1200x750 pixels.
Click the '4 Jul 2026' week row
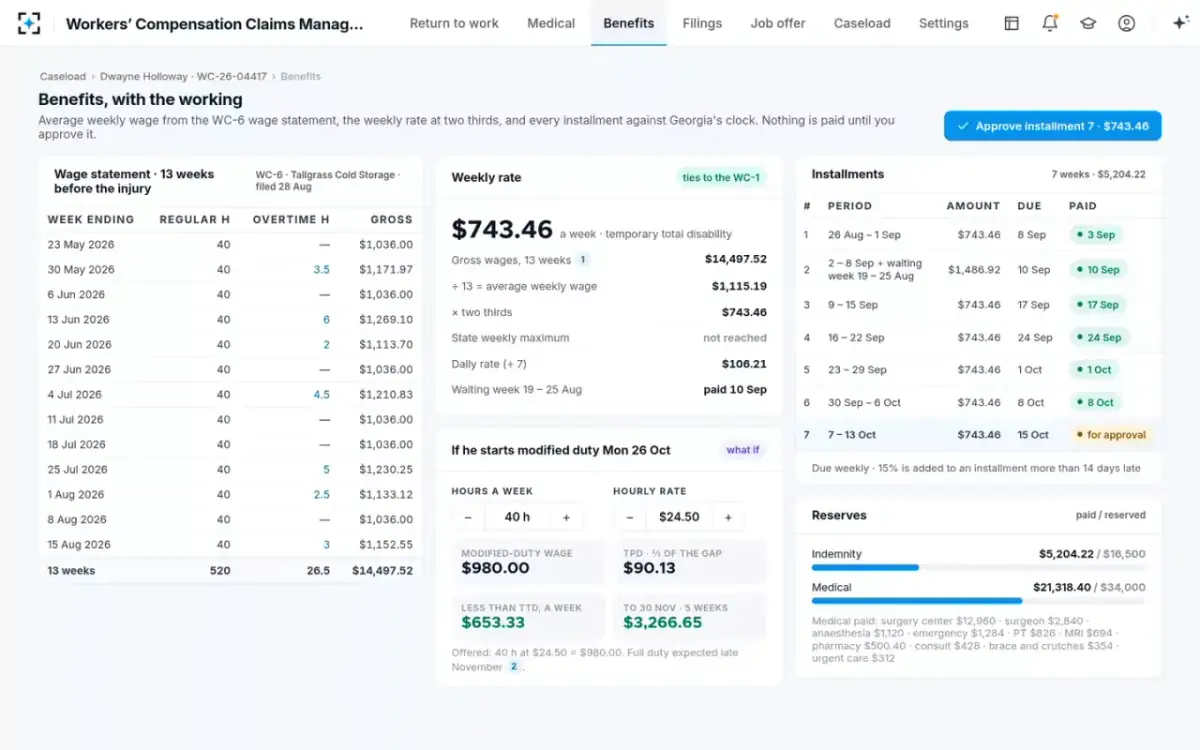pyautogui.click(x=230, y=395)
